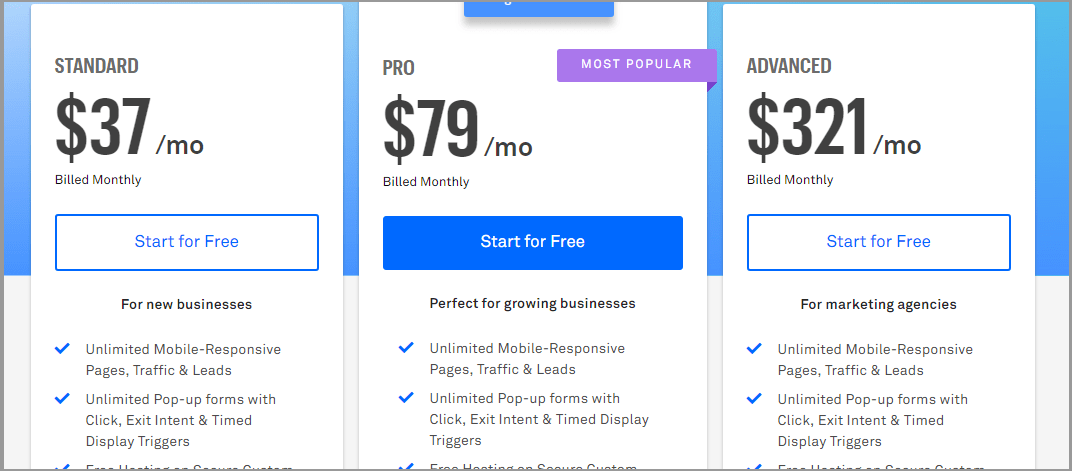Click the $37/mo price

click(129, 130)
